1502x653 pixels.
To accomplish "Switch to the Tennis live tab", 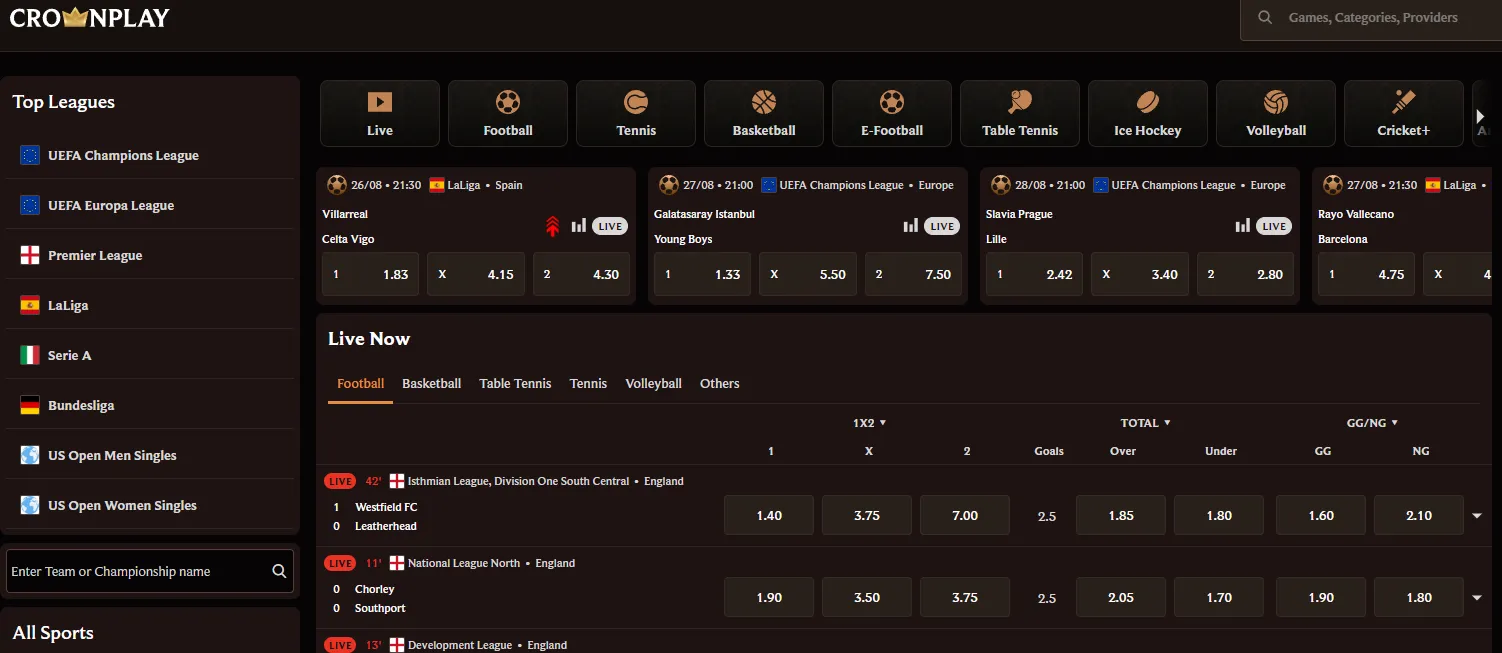I will pos(588,384).
